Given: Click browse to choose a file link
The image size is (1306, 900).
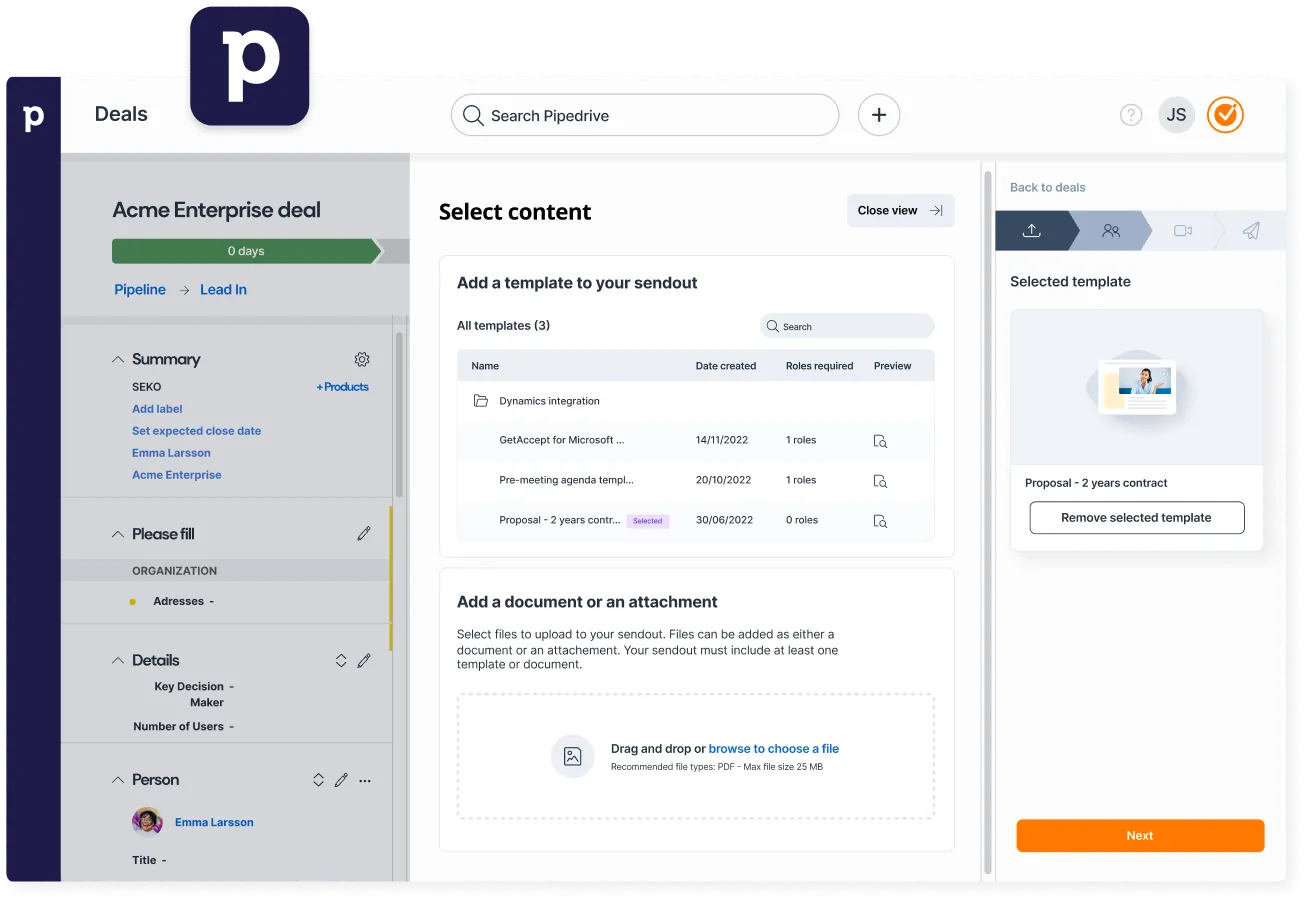Looking at the screenshot, I should (x=773, y=748).
